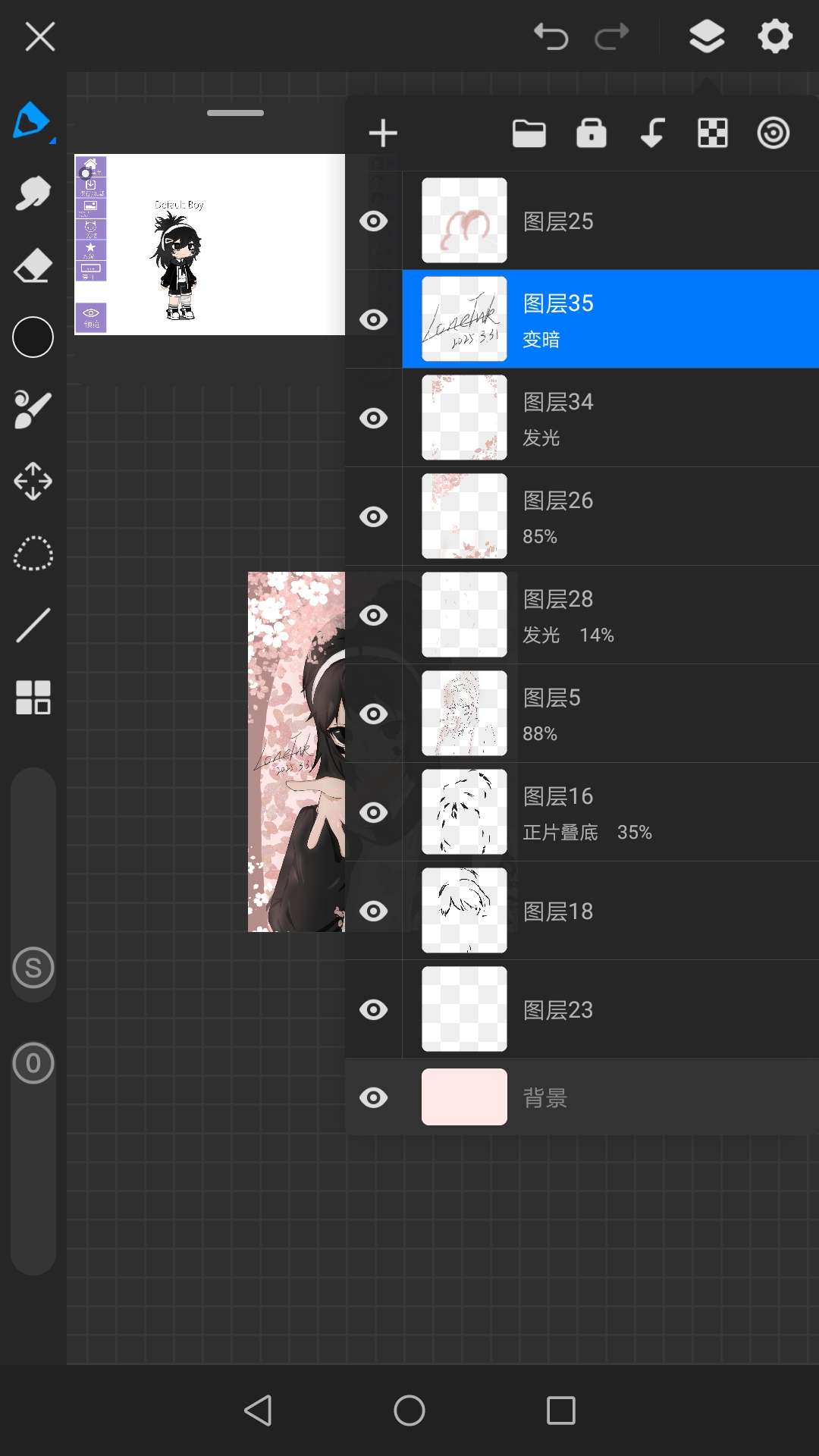This screenshot has width=819, height=1456.
Task: Select the move transform tool
Action: pyautogui.click(x=33, y=482)
